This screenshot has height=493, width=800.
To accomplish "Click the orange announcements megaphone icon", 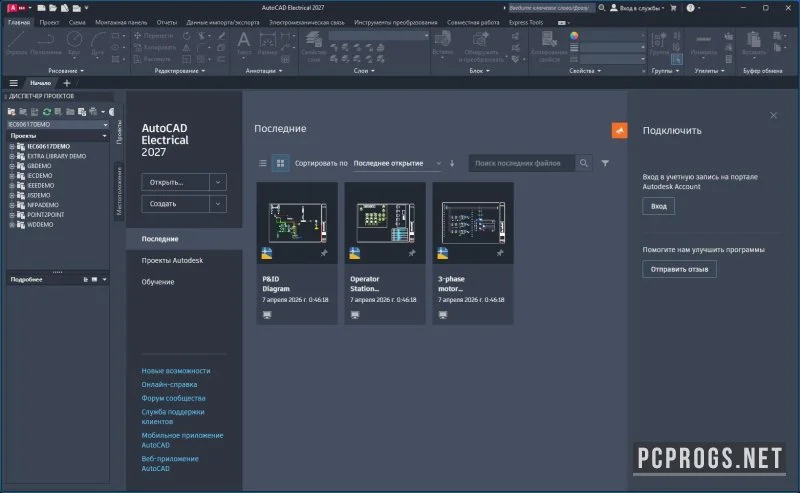I will (x=619, y=131).
